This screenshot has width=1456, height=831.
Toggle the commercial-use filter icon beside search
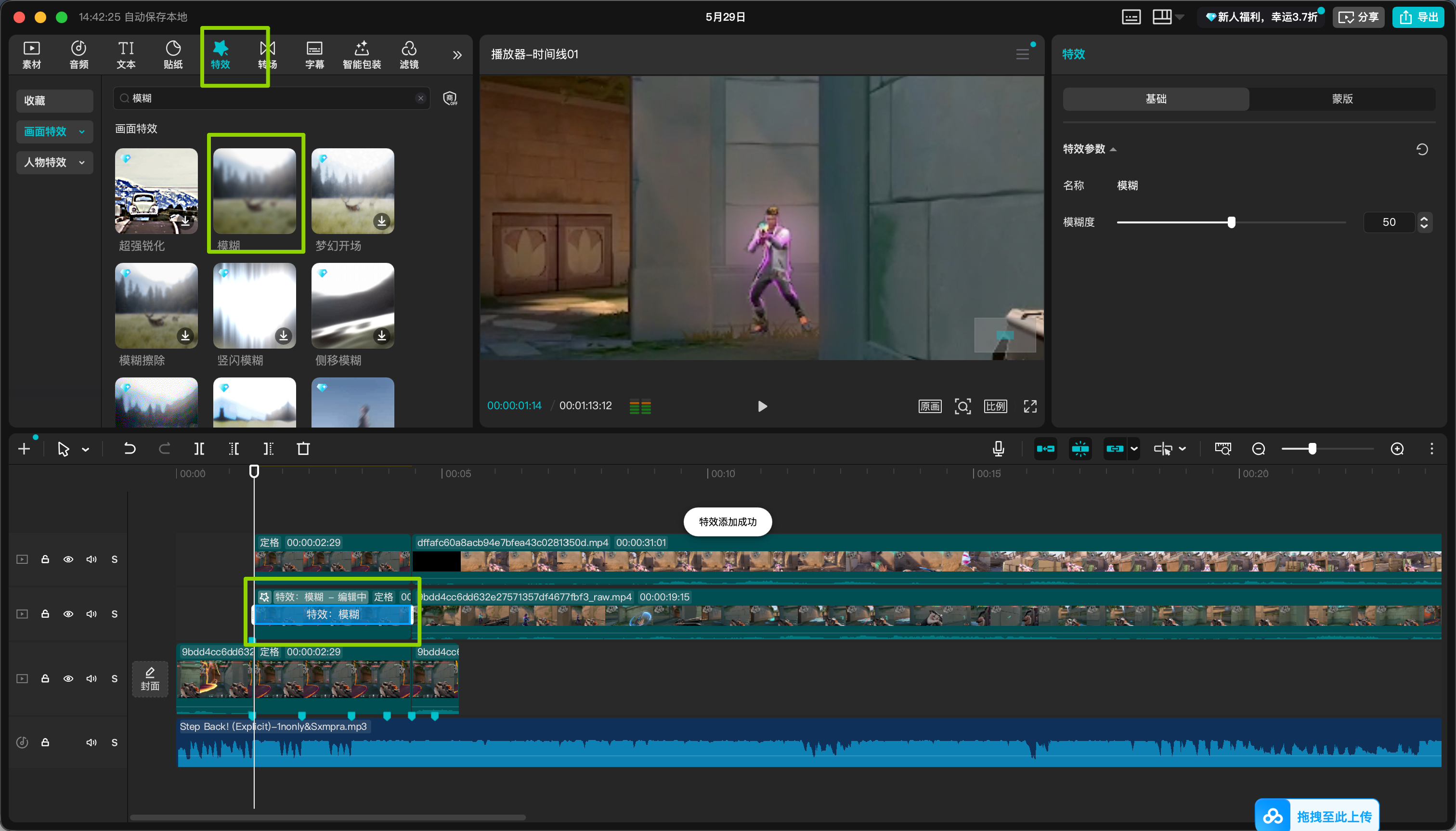pyautogui.click(x=450, y=98)
